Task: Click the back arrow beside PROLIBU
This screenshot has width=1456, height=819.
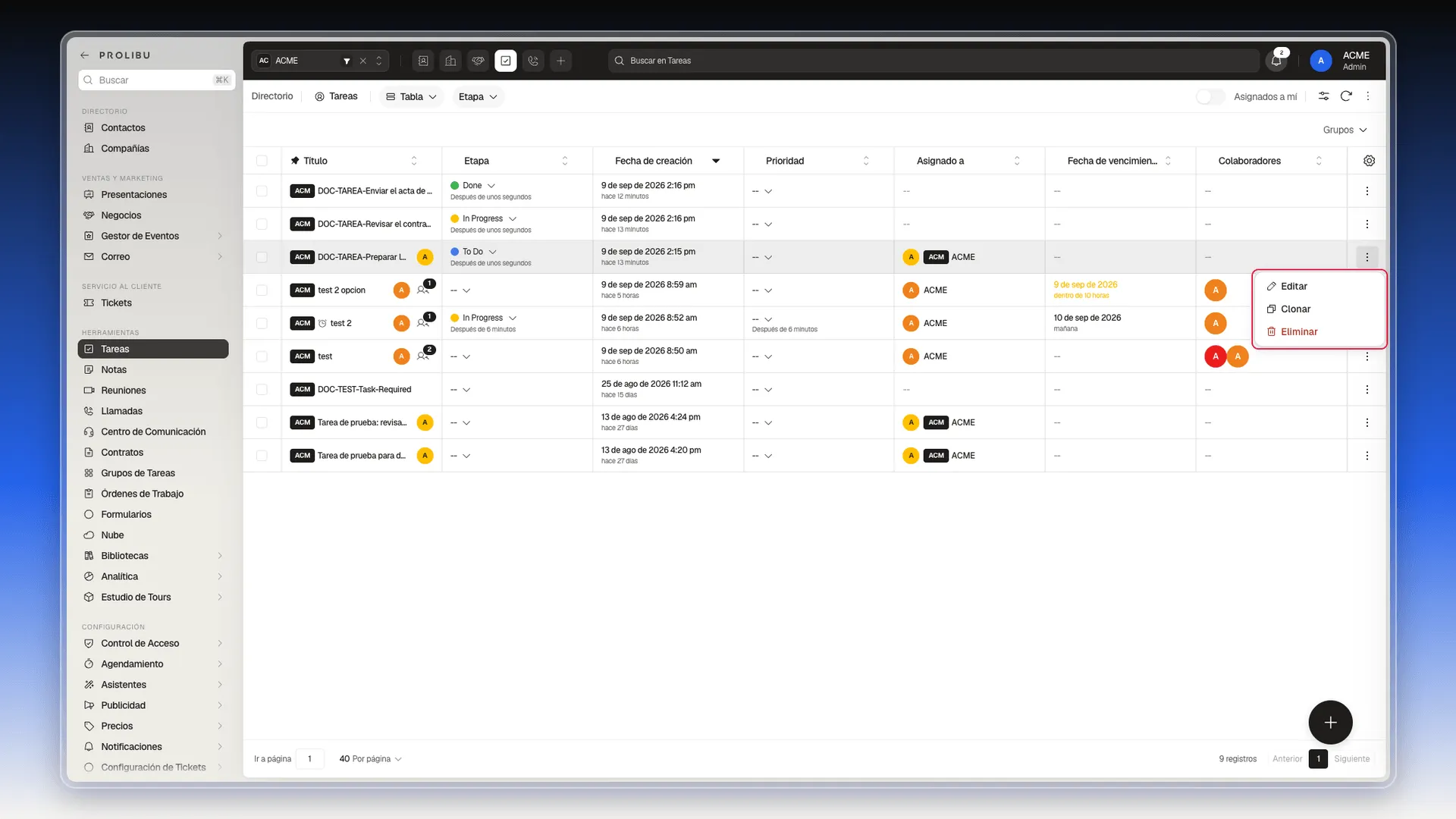Action: click(85, 55)
